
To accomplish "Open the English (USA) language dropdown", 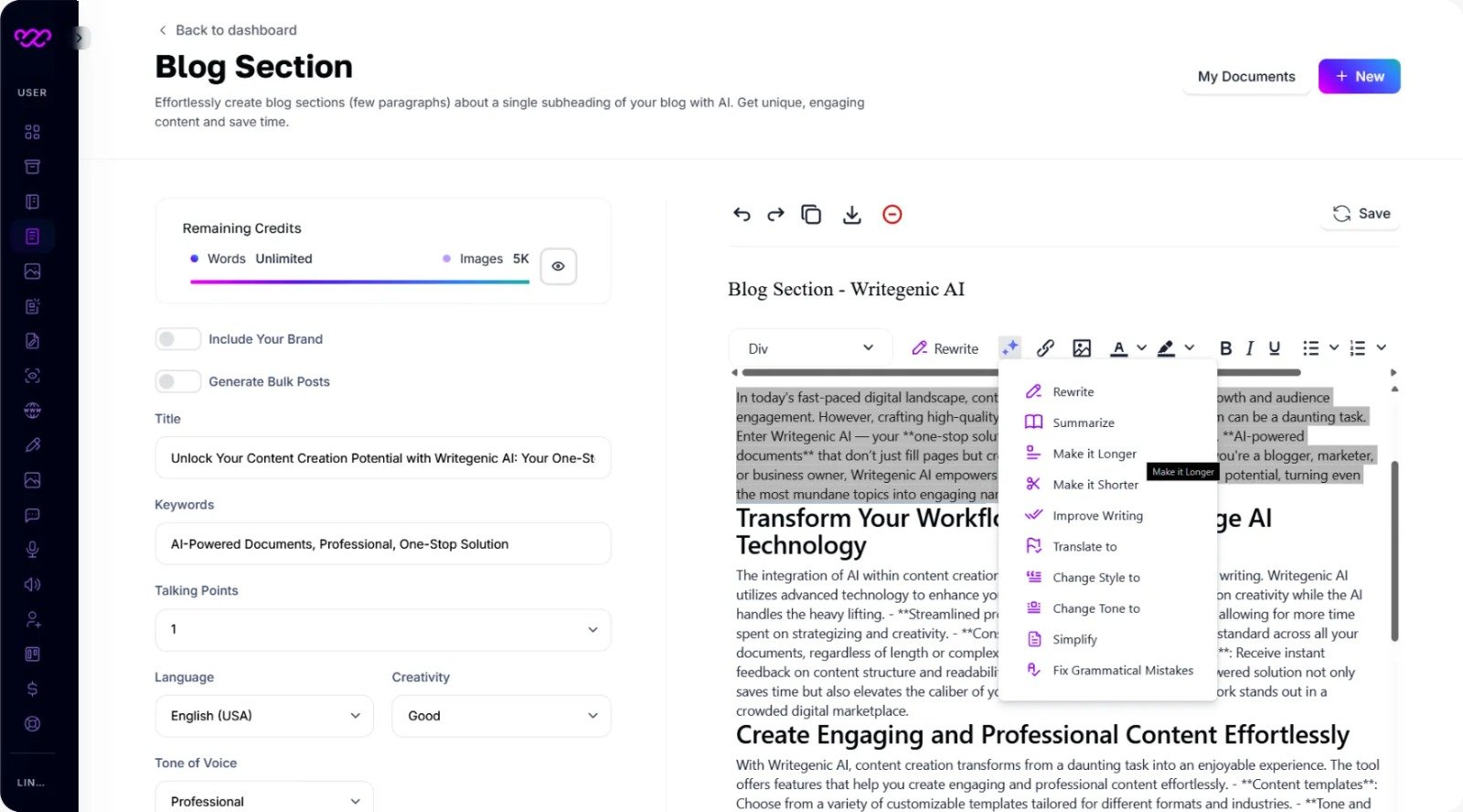I will point(264,716).
